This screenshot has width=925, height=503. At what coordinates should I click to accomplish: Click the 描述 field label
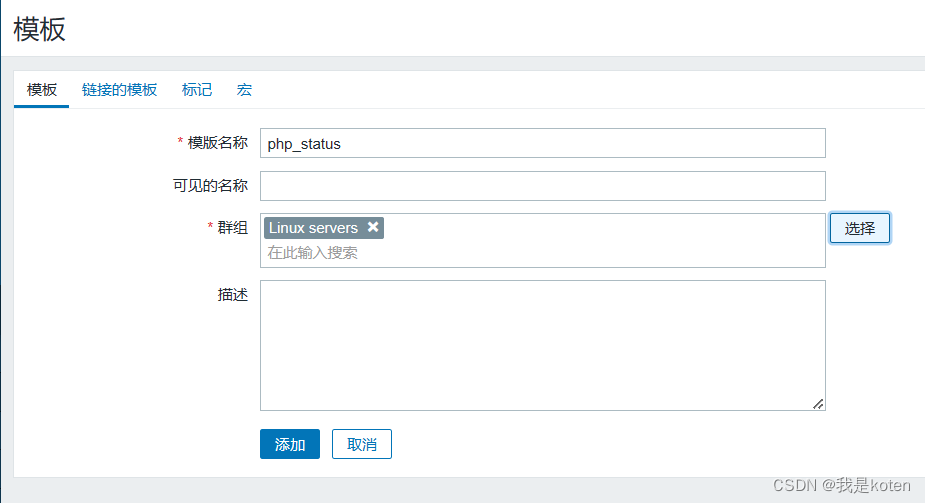pyautogui.click(x=232, y=294)
